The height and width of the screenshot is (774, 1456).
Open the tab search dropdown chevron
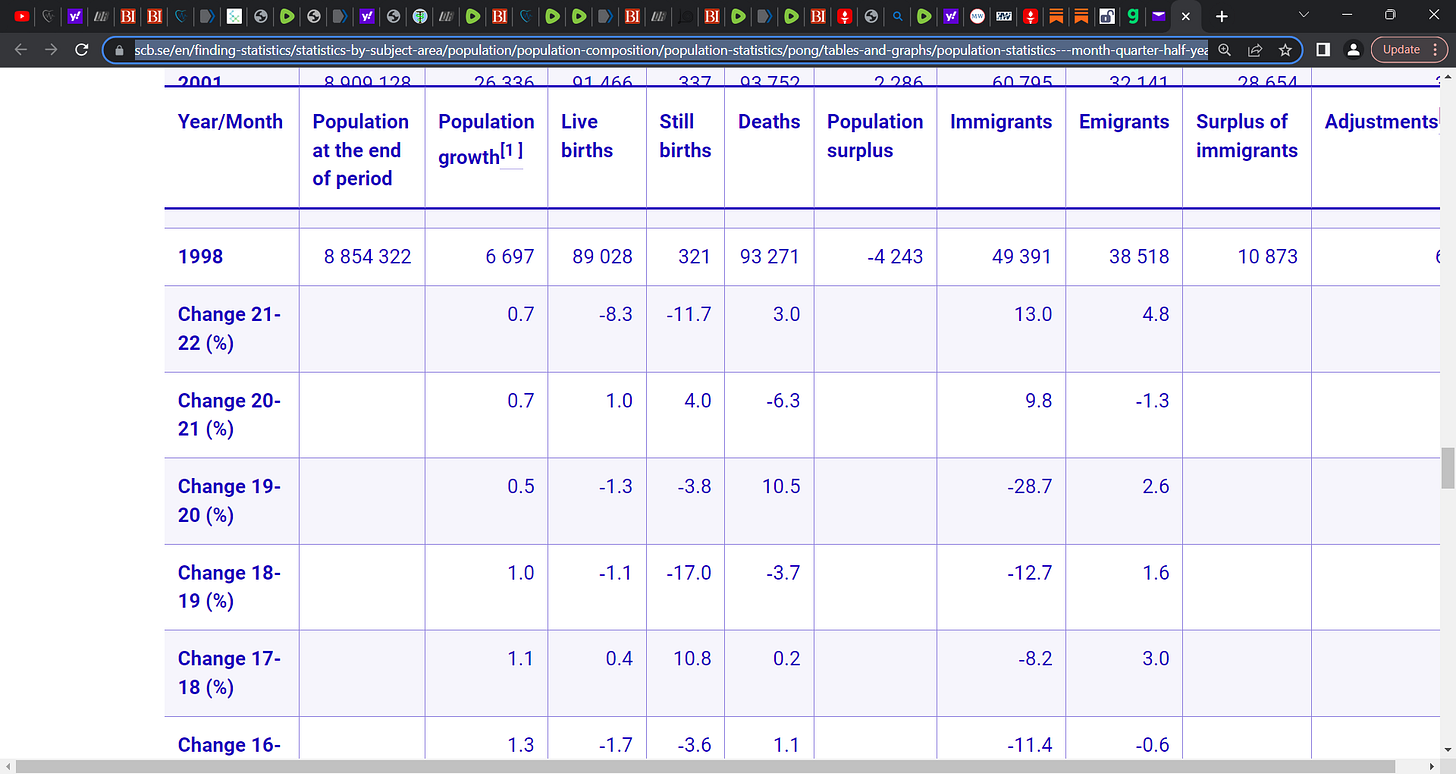click(x=1303, y=15)
